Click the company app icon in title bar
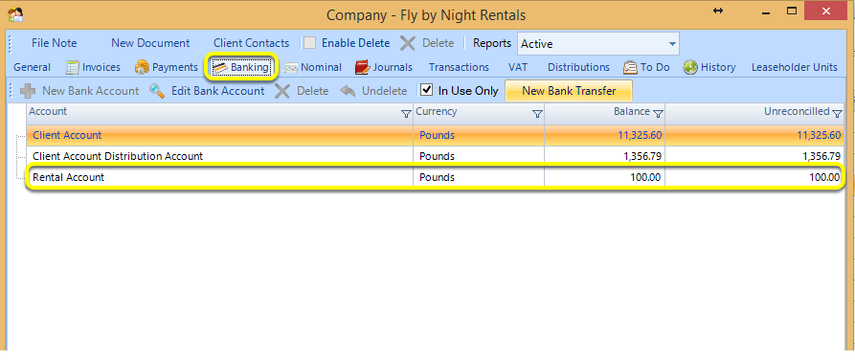Image resolution: width=855 pixels, height=361 pixels. click(15, 14)
